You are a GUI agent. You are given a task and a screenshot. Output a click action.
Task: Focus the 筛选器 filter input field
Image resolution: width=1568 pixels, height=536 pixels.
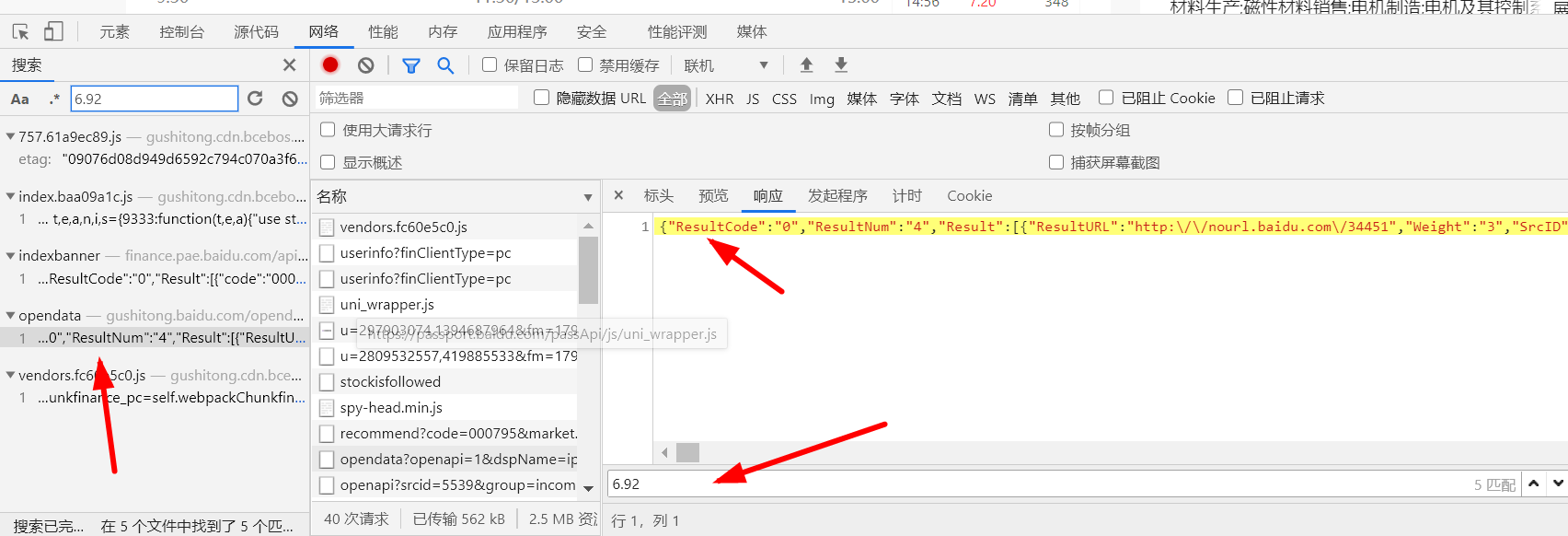(x=416, y=98)
